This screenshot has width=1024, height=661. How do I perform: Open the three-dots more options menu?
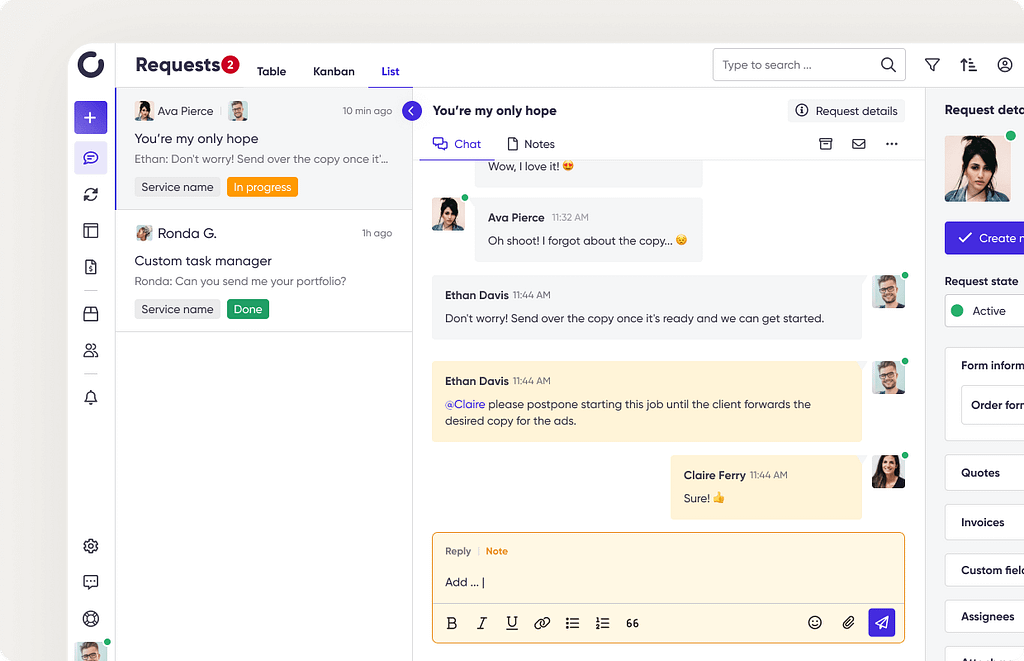coord(892,144)
